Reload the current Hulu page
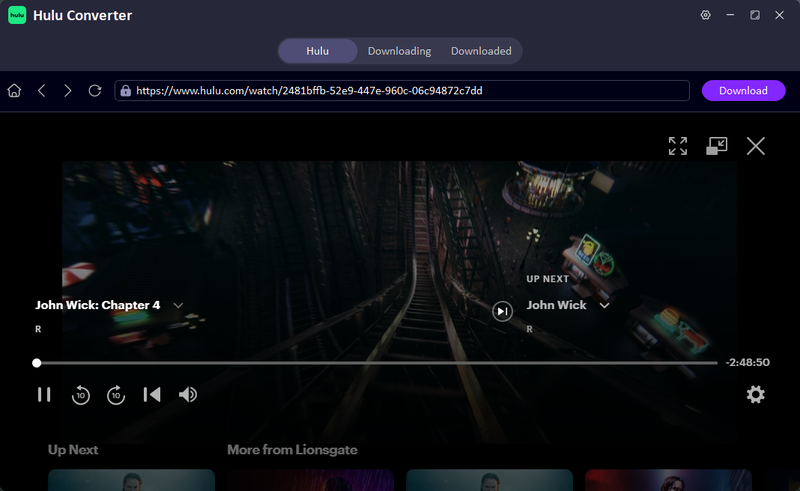 click(x=95, y=91)
